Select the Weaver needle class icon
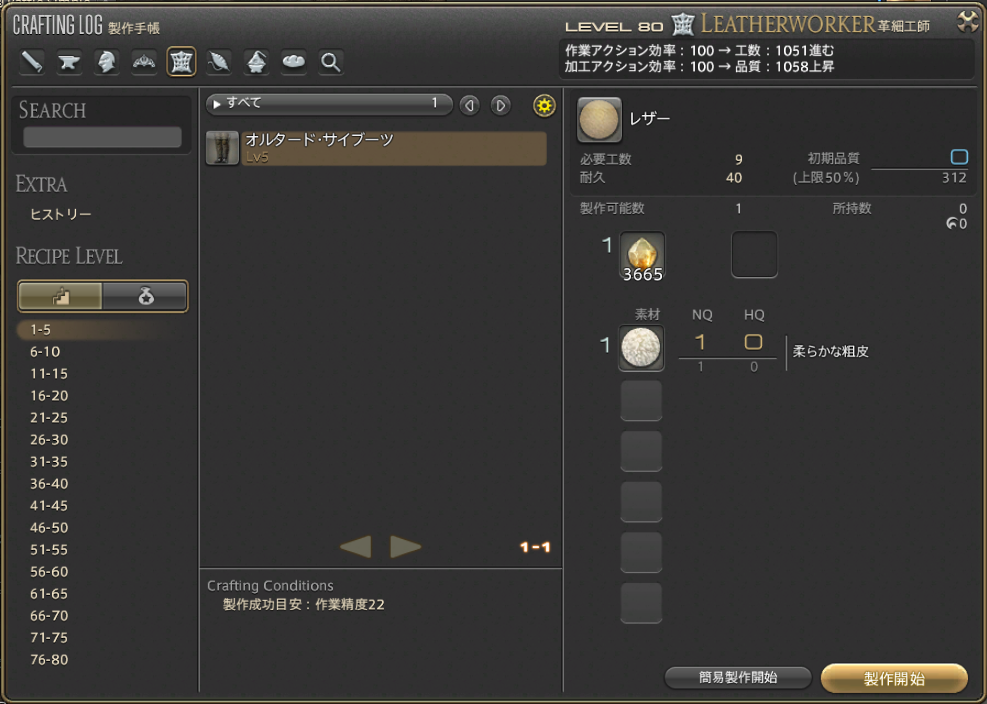 (x=219, y=62)
